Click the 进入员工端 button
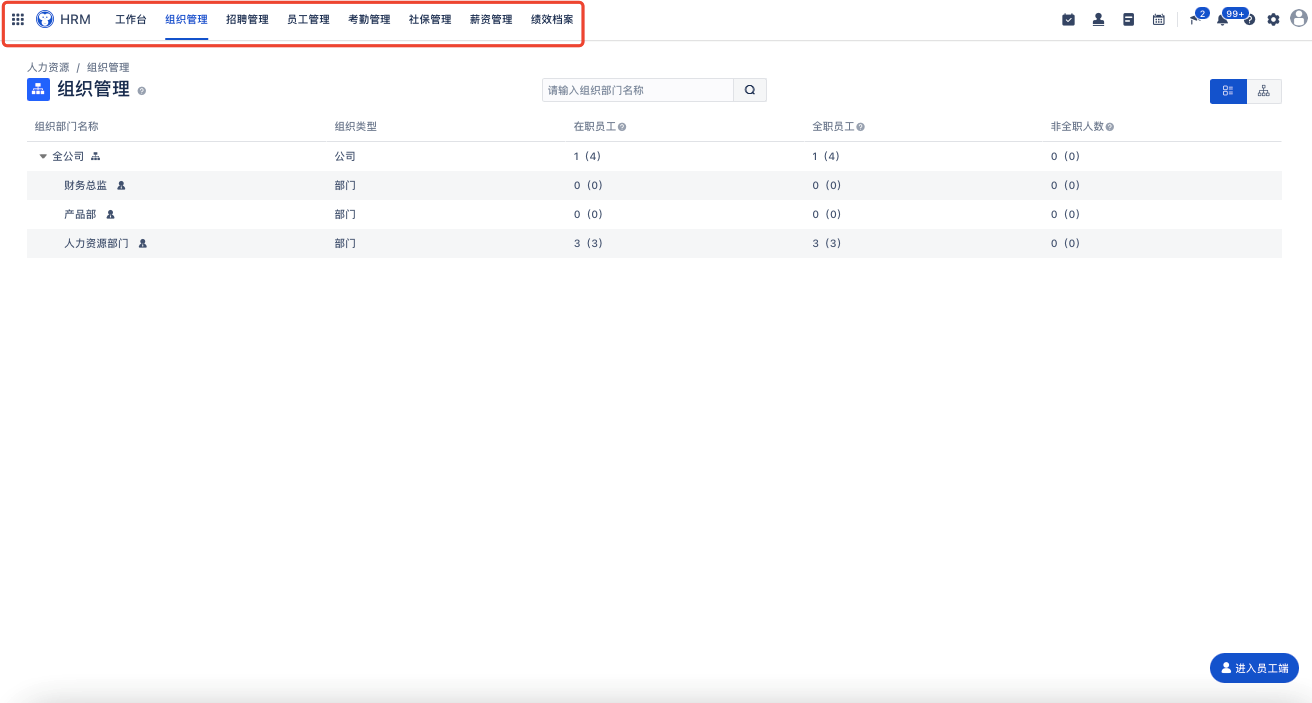This screenshot has height=703, width=1312. (x=1254, y=668)
